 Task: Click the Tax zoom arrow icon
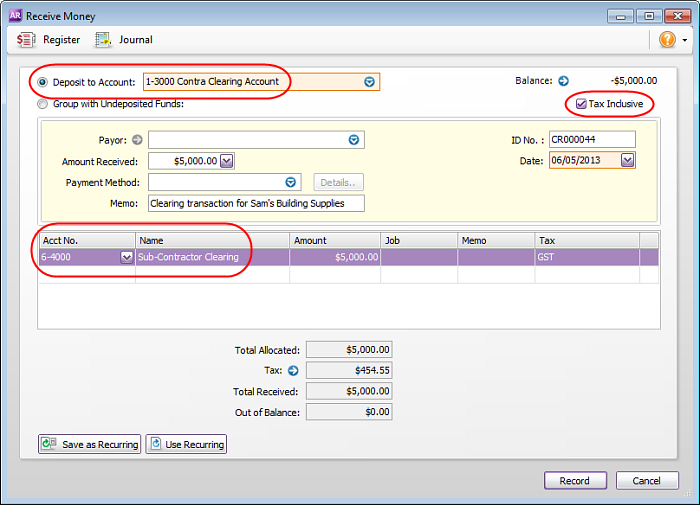pos(293,370)
